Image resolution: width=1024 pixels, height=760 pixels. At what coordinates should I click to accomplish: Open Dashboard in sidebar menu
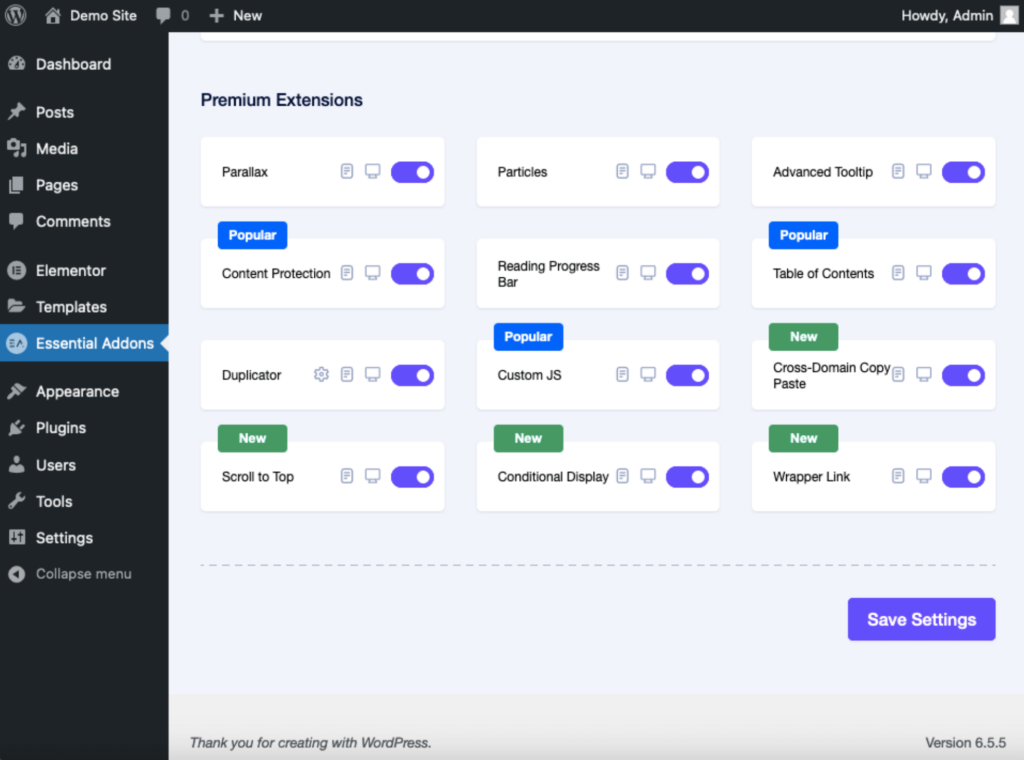[x=84, y=64]
